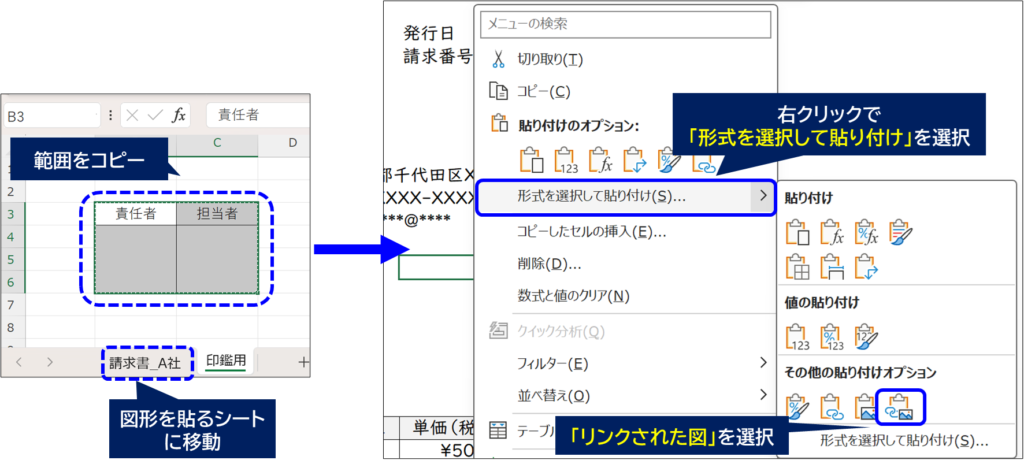Click the 請求番号 cell text

(x=437, y=58)
